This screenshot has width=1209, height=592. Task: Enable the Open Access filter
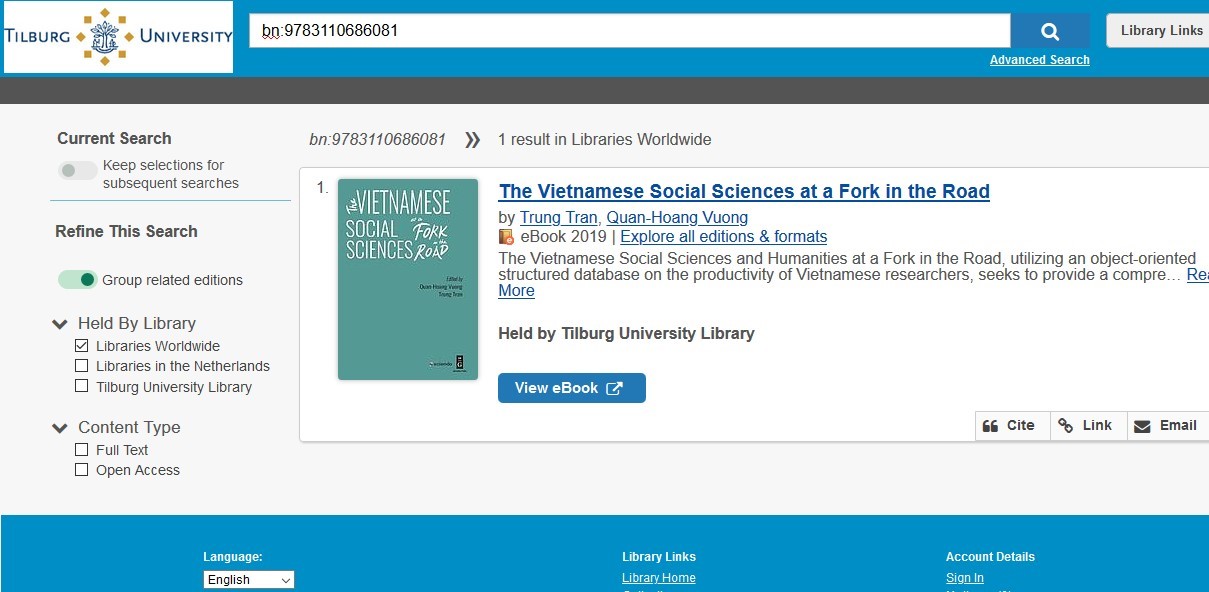click(x=82, y=470)
